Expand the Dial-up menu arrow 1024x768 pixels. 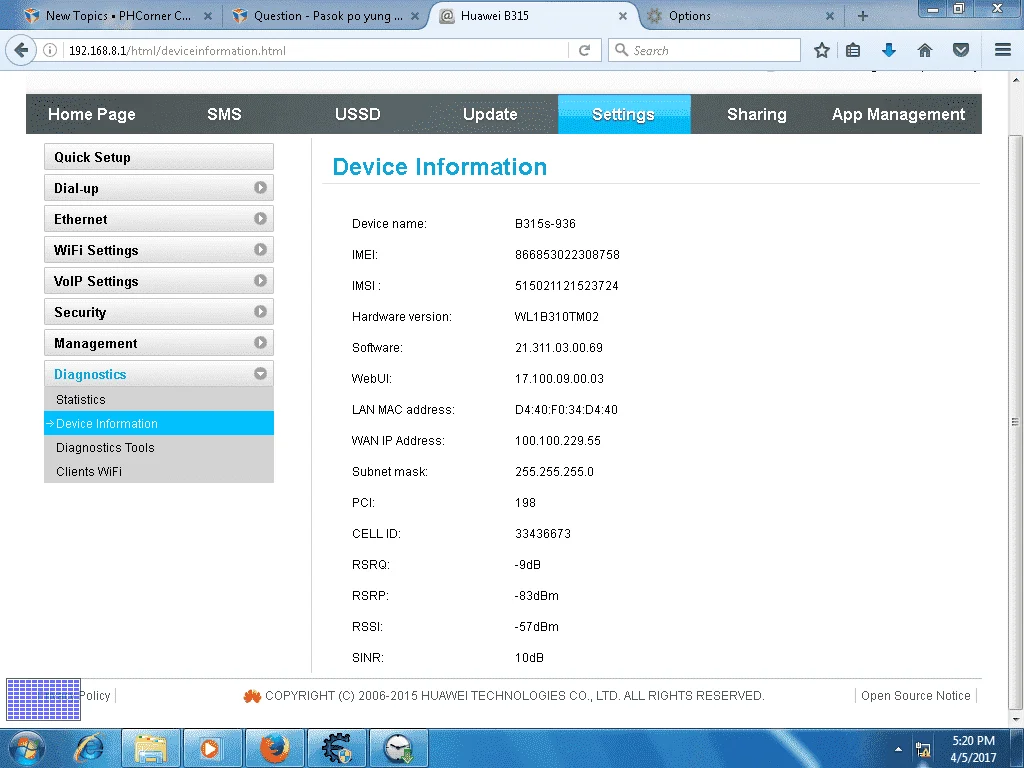point(260,187)
